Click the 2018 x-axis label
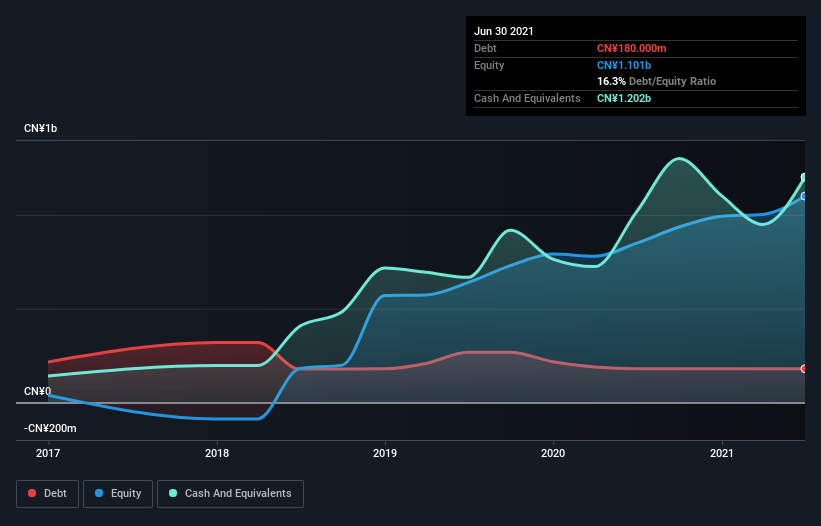 [217, 453]
